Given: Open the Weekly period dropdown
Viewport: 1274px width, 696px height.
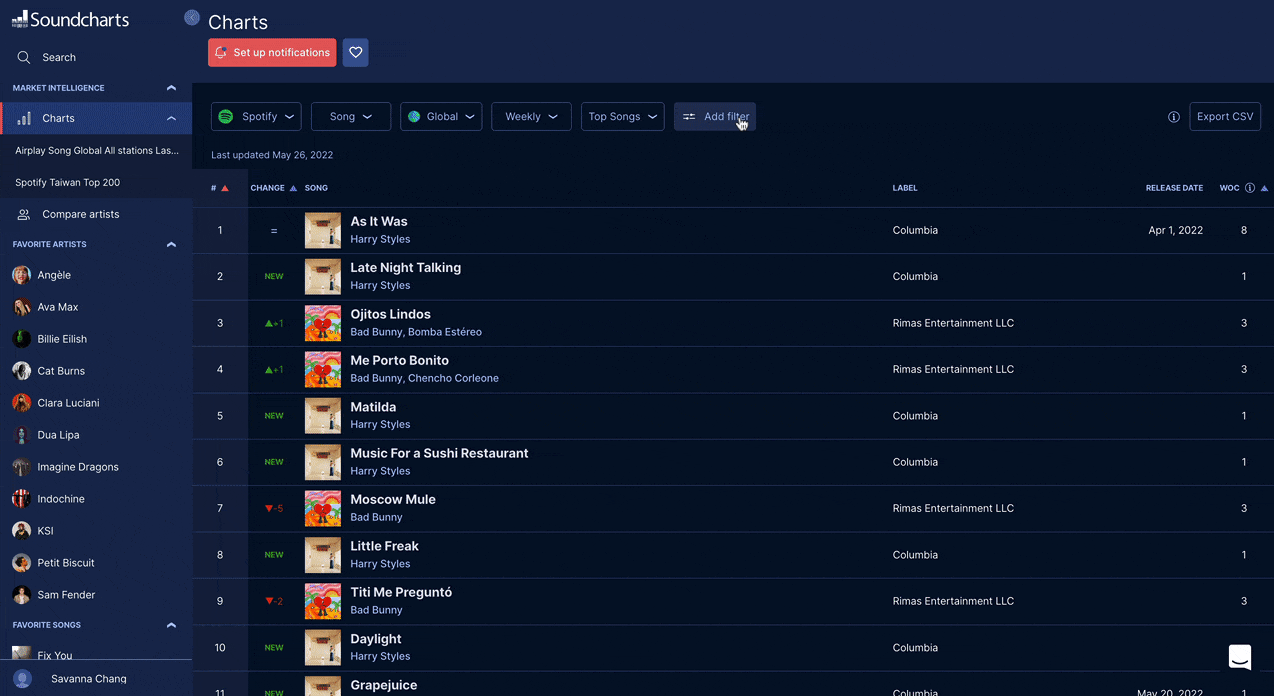Looking at the screenshot, I should click(531, 117).
